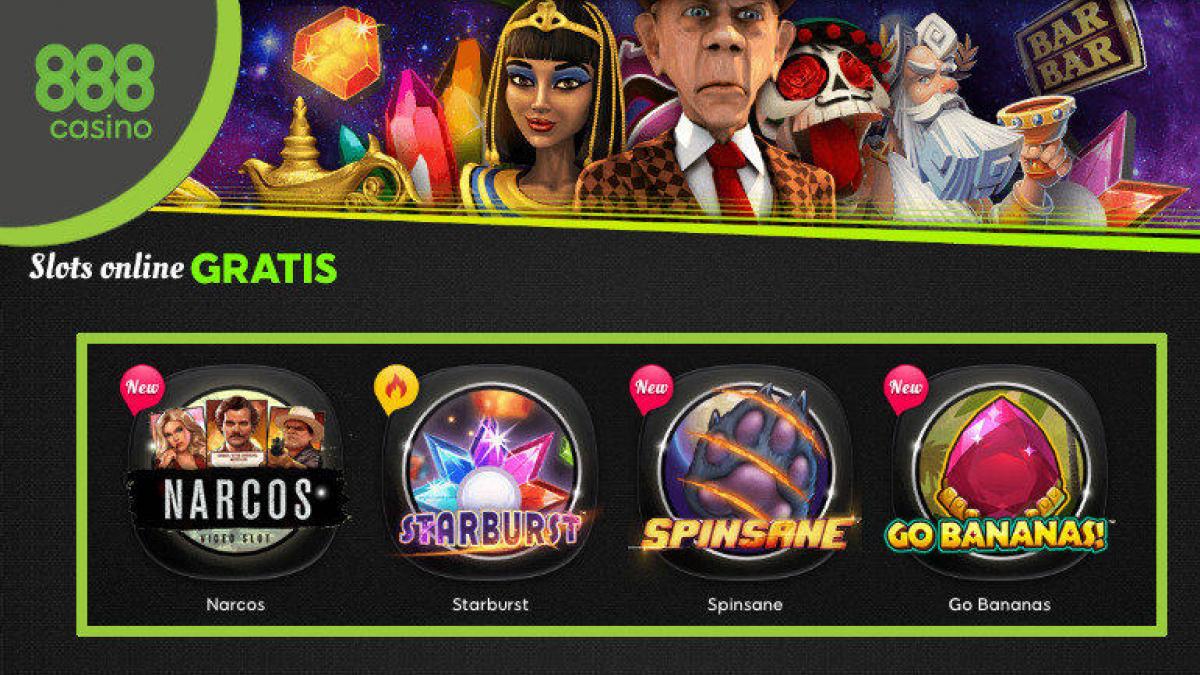The height and width of the screenshot is (675, 1200).
Task: Click the New badge on Go Bananas
Action: tap(906, 391)
